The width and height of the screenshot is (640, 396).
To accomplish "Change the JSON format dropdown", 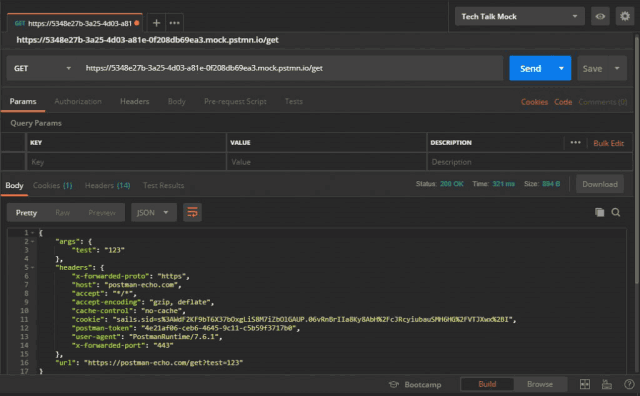I will tap(153, 212).
